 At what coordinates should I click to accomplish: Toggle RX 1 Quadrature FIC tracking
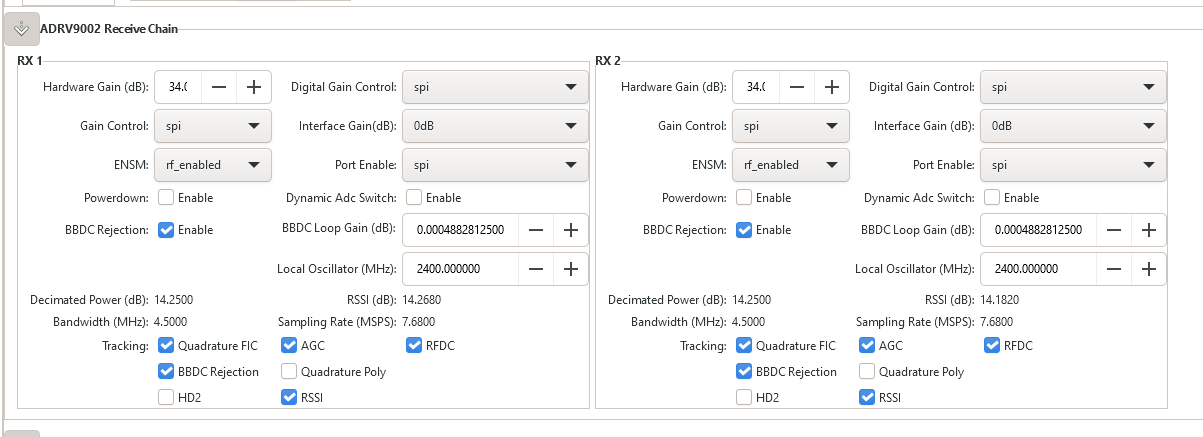click(x=166, y=346)
